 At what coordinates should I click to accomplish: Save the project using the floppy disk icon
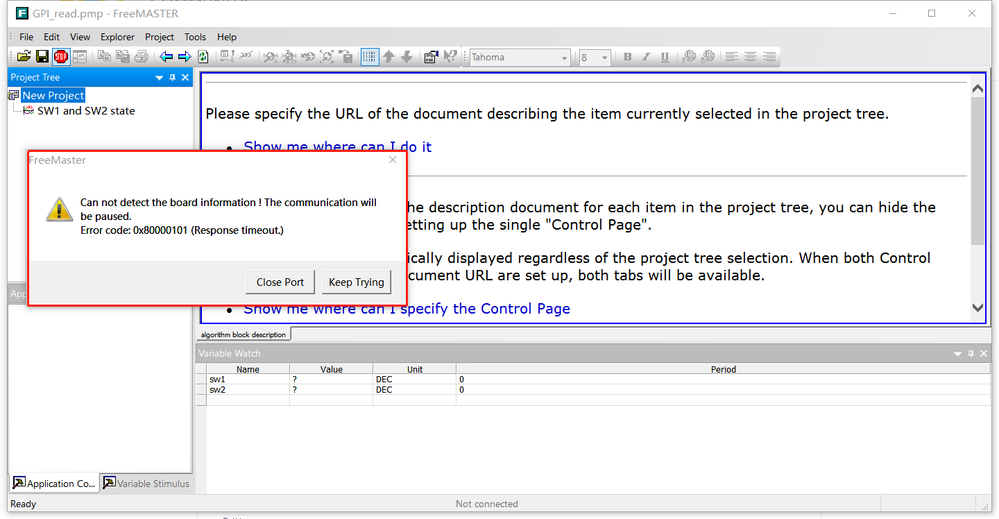click(x=42, y=57)
